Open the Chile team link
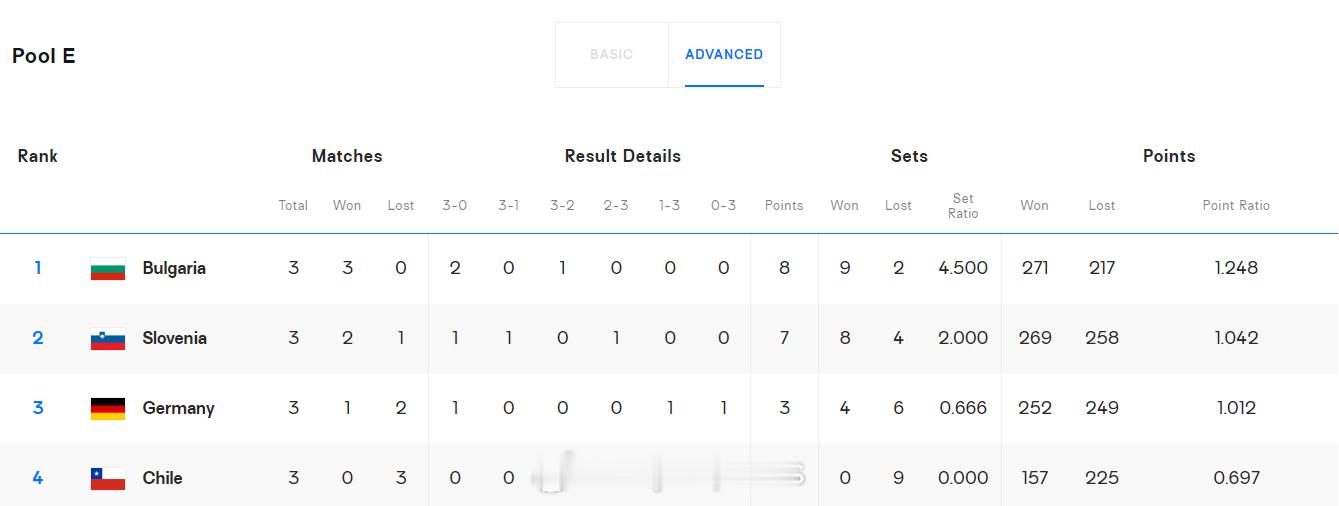This screenshot has width=1339, height=506. pyautogui.click(x=162, y=478)
